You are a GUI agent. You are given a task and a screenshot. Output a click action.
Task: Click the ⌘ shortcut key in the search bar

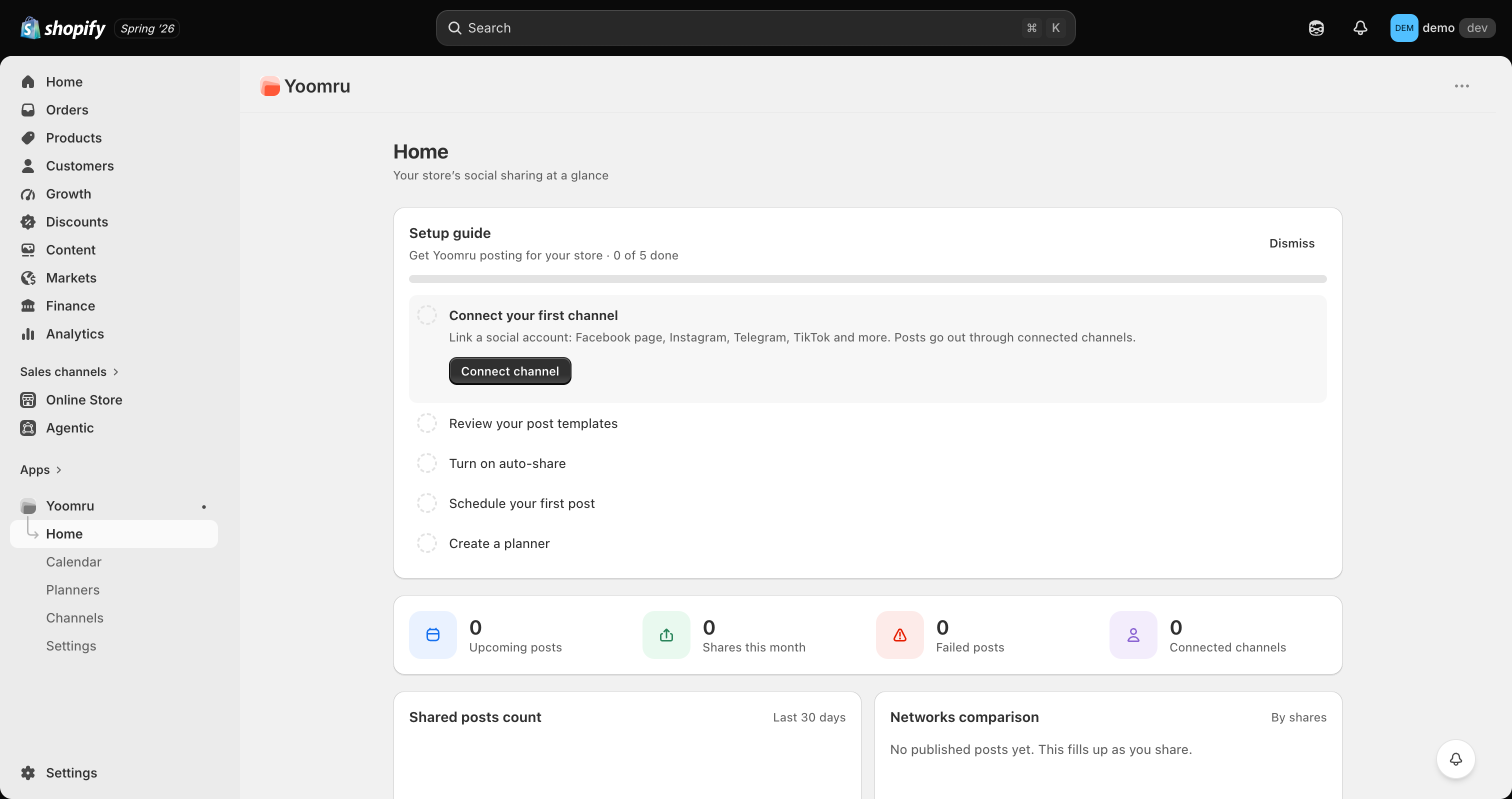1031,27
